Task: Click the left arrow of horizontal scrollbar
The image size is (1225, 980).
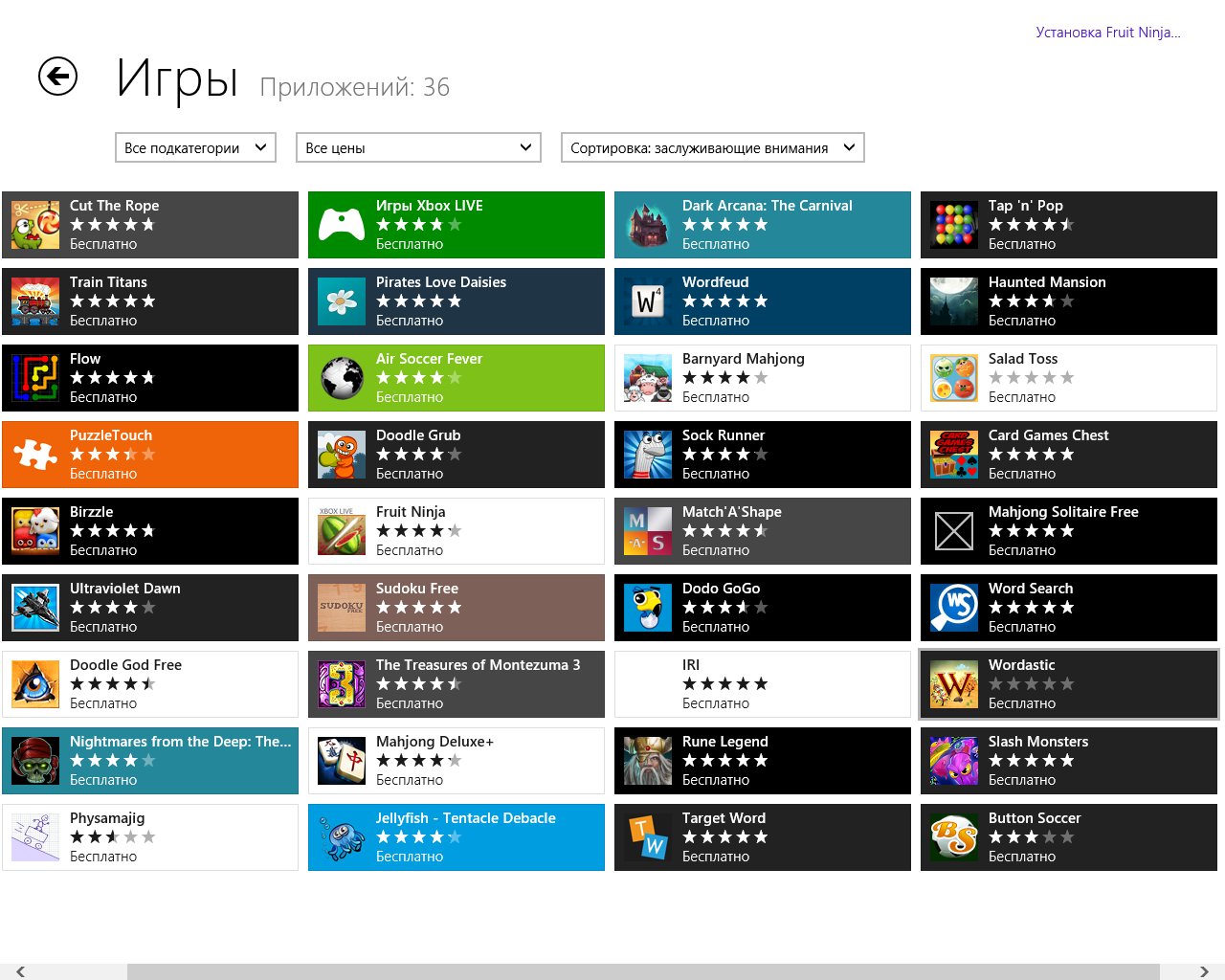Action: pyautogui.click(x=20, y=971)
